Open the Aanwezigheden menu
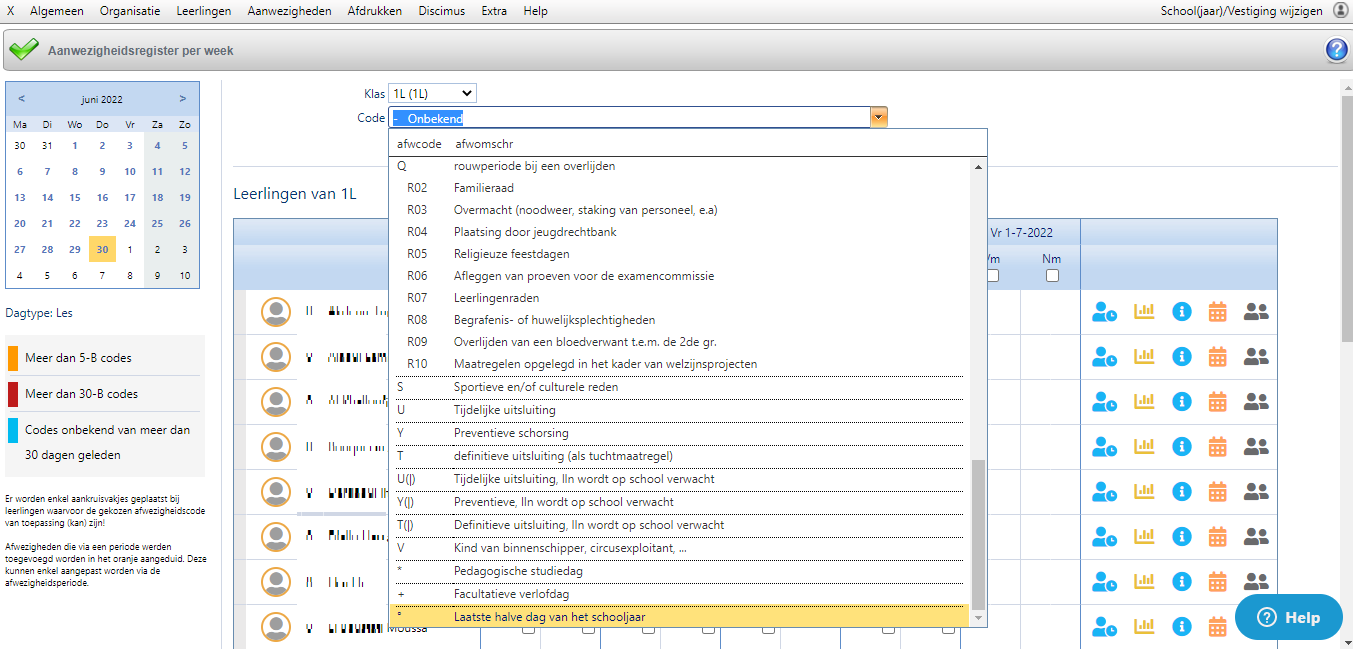The width and height of the screenshot is (1353, 649). (289, 11)
